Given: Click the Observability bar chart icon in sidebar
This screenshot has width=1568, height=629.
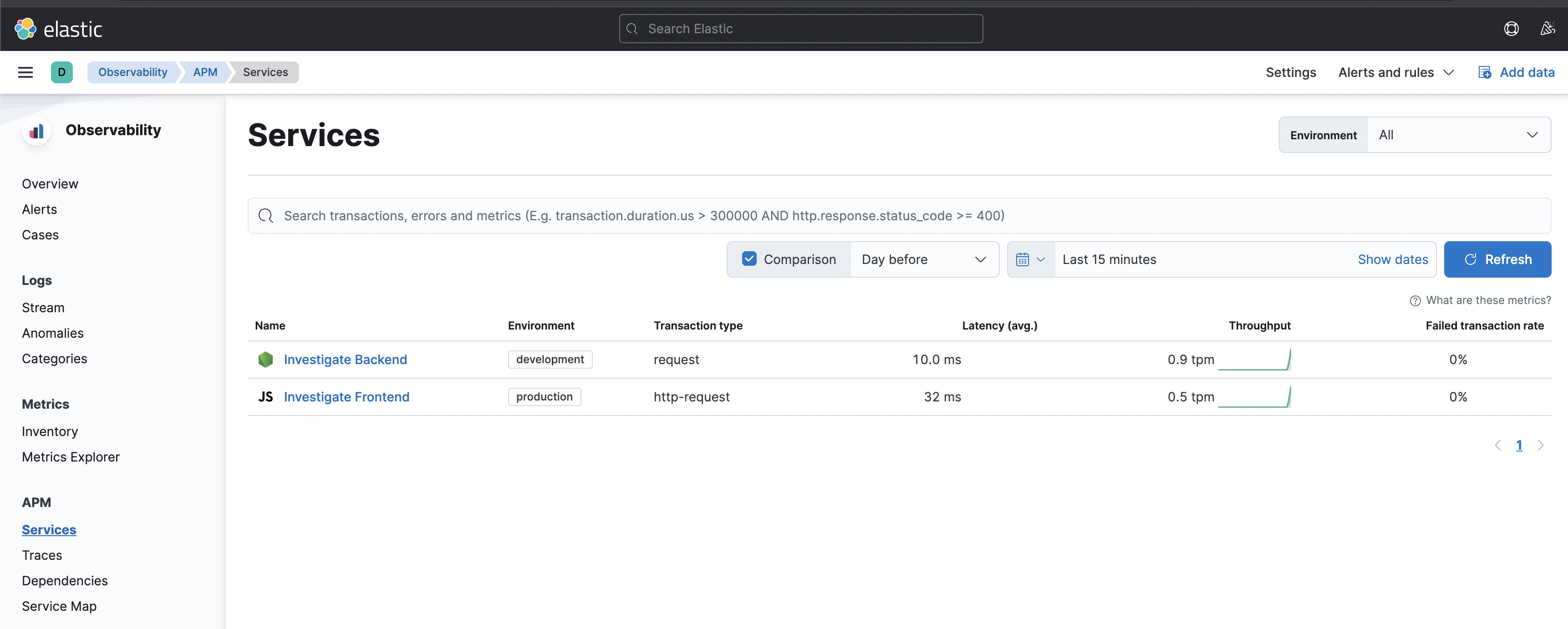Looking at the screenshot, I should (x=36, y=130).
